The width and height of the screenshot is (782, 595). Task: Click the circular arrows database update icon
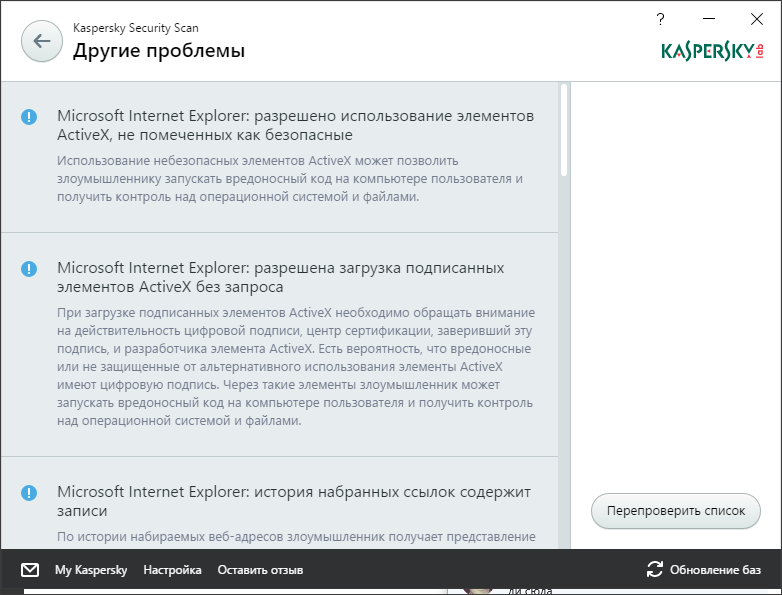[655, 570]
